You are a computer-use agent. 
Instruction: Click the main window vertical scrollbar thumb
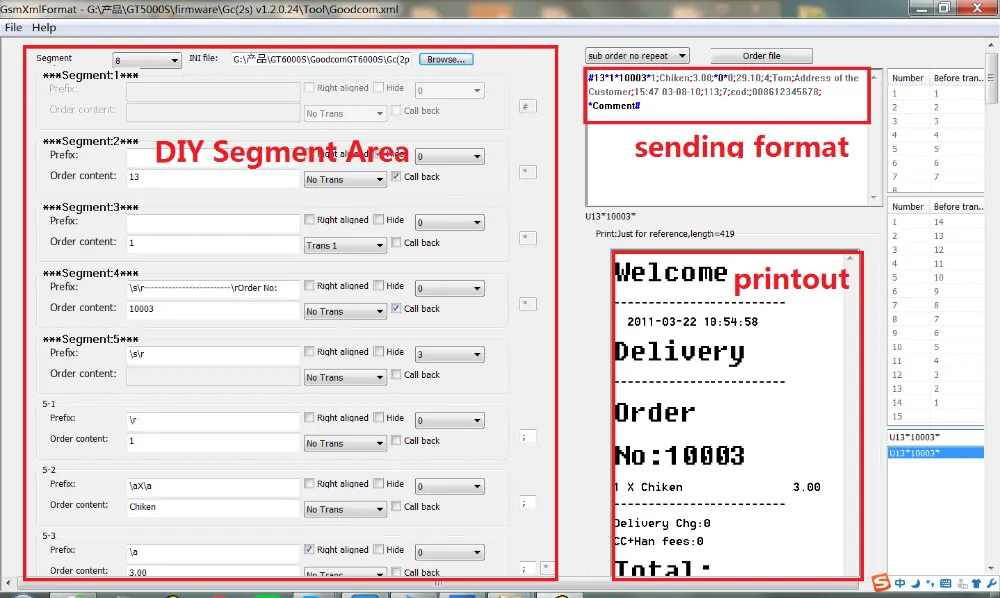(x=992, y=78)
